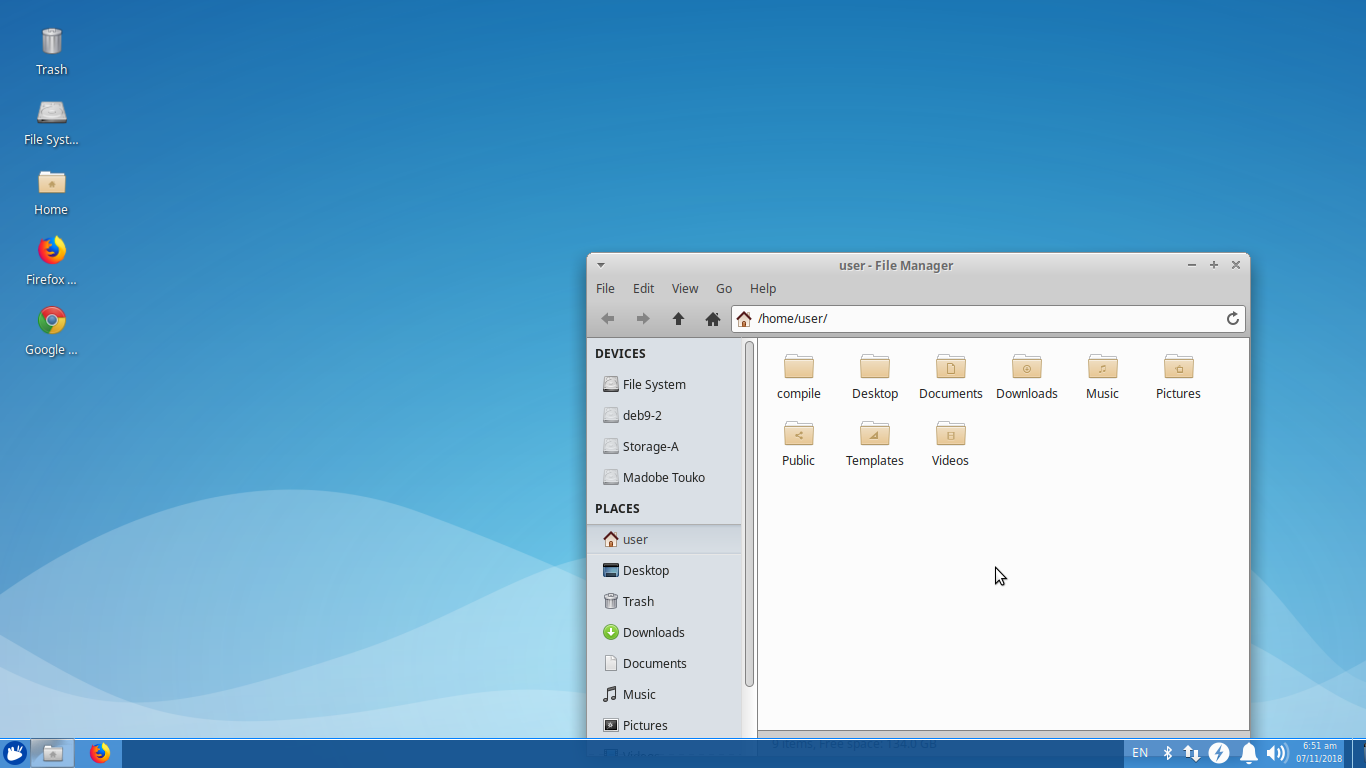Click the forward navigation arrow
The height and width of the screenshot is (768, 1366).
(x=643, y=319)
